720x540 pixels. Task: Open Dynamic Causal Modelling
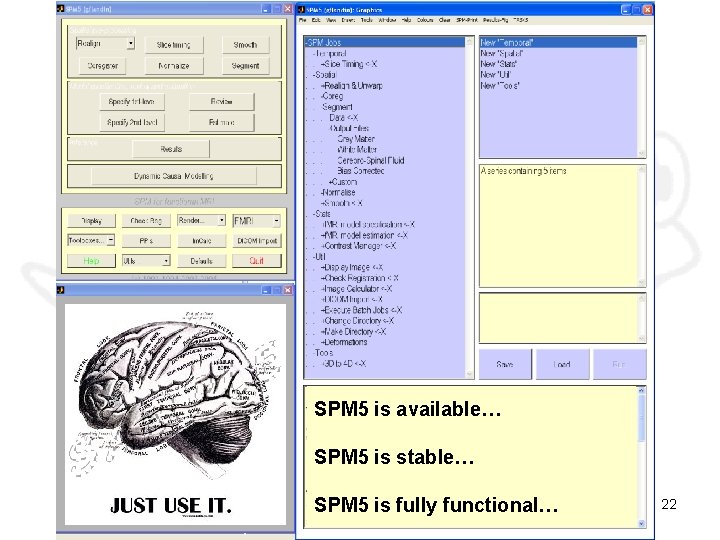(174, 176)
